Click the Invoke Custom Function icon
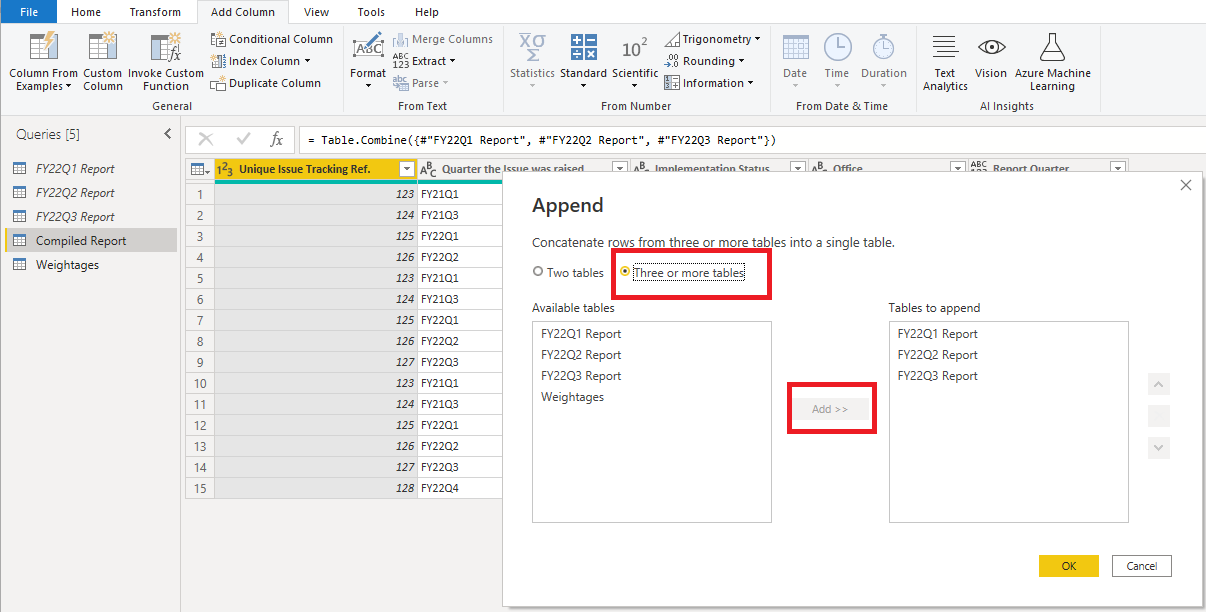This screenshot has width=1206, height=612. pos(165,47)
